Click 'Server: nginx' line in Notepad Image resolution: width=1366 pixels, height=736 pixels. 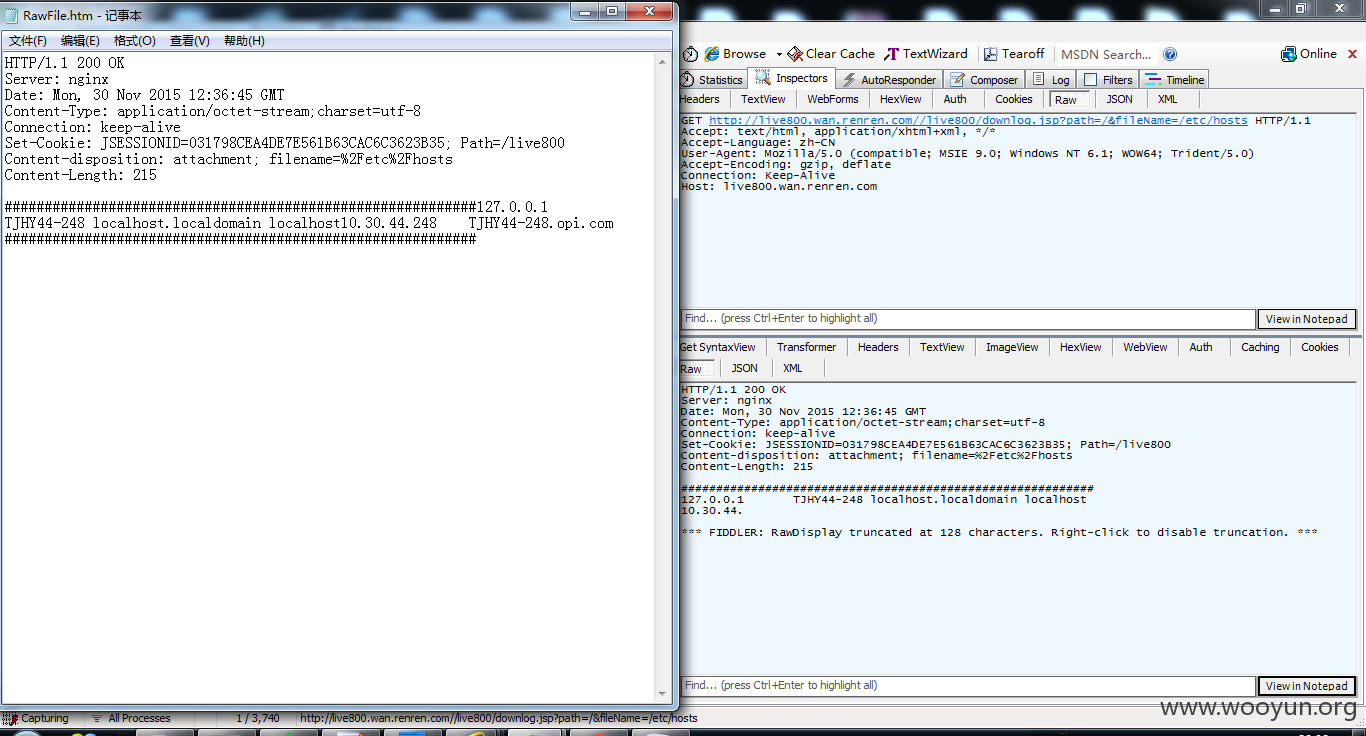(57, 79)
